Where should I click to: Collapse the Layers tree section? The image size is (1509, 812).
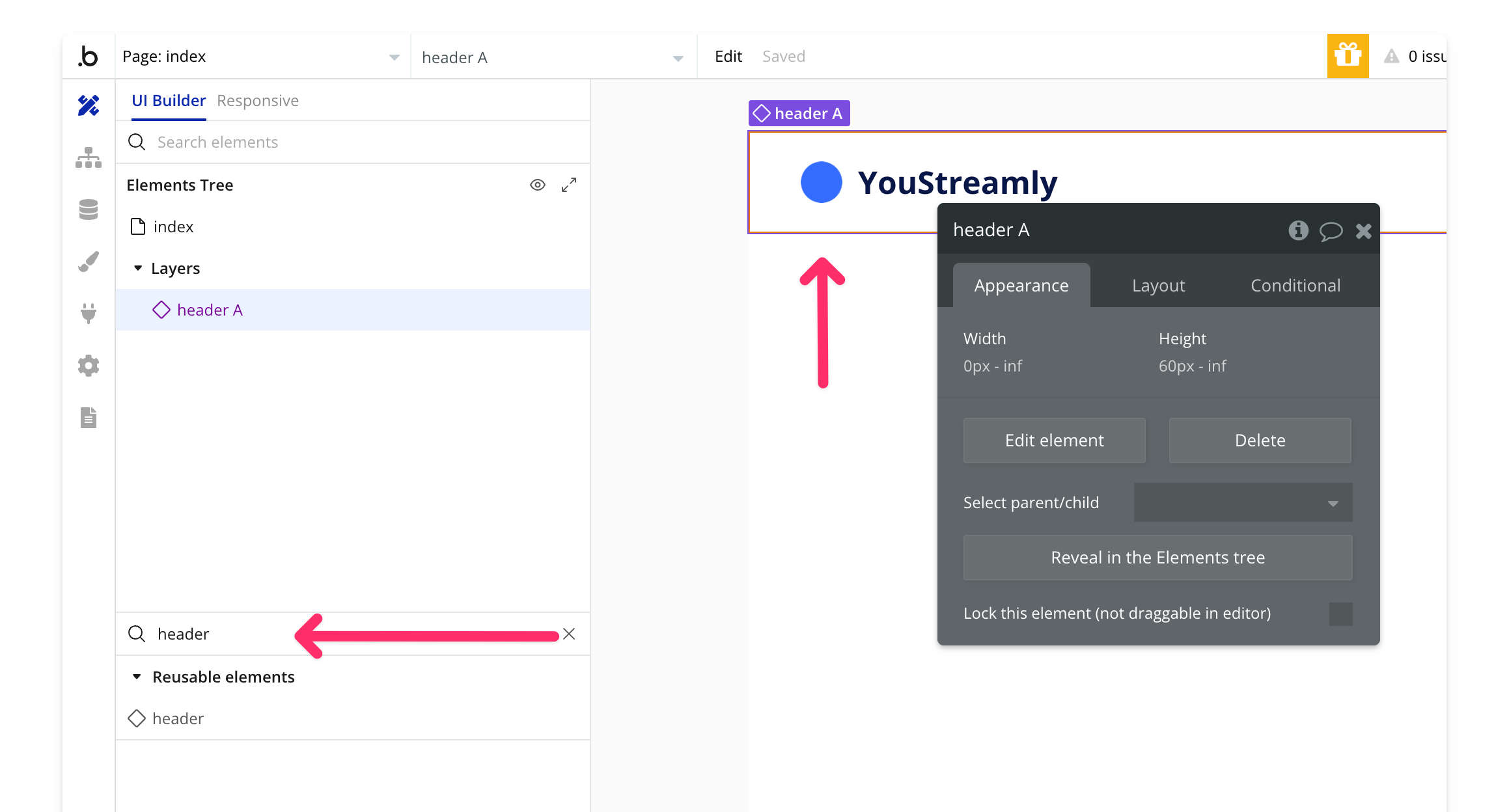click(138, 268)
